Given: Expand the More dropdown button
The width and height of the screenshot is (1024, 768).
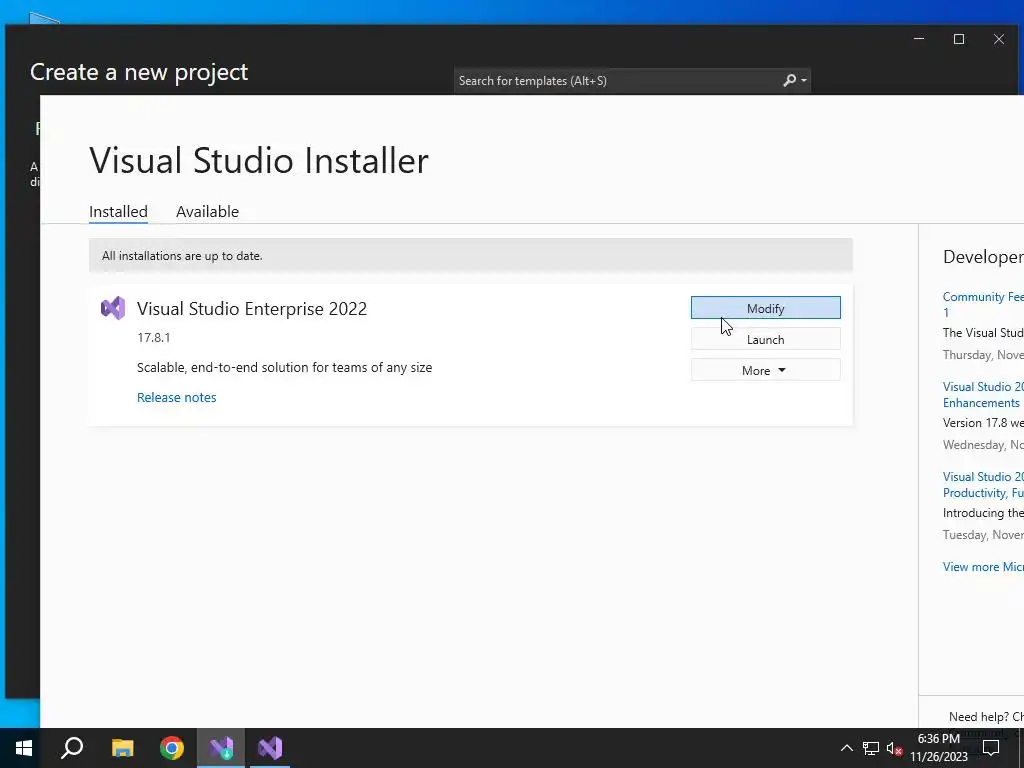Looking at the screenshot, I should click(x=765, y=370).
